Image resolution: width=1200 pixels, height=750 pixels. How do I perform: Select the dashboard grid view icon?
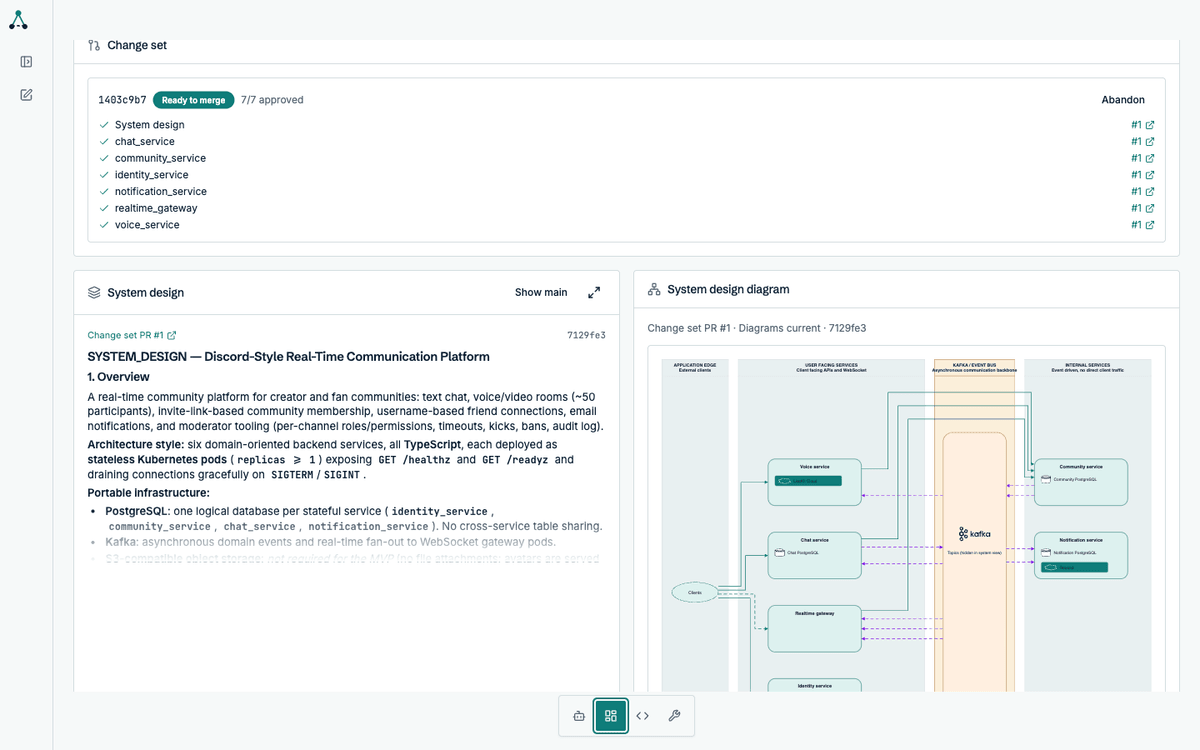pos(611,716)
